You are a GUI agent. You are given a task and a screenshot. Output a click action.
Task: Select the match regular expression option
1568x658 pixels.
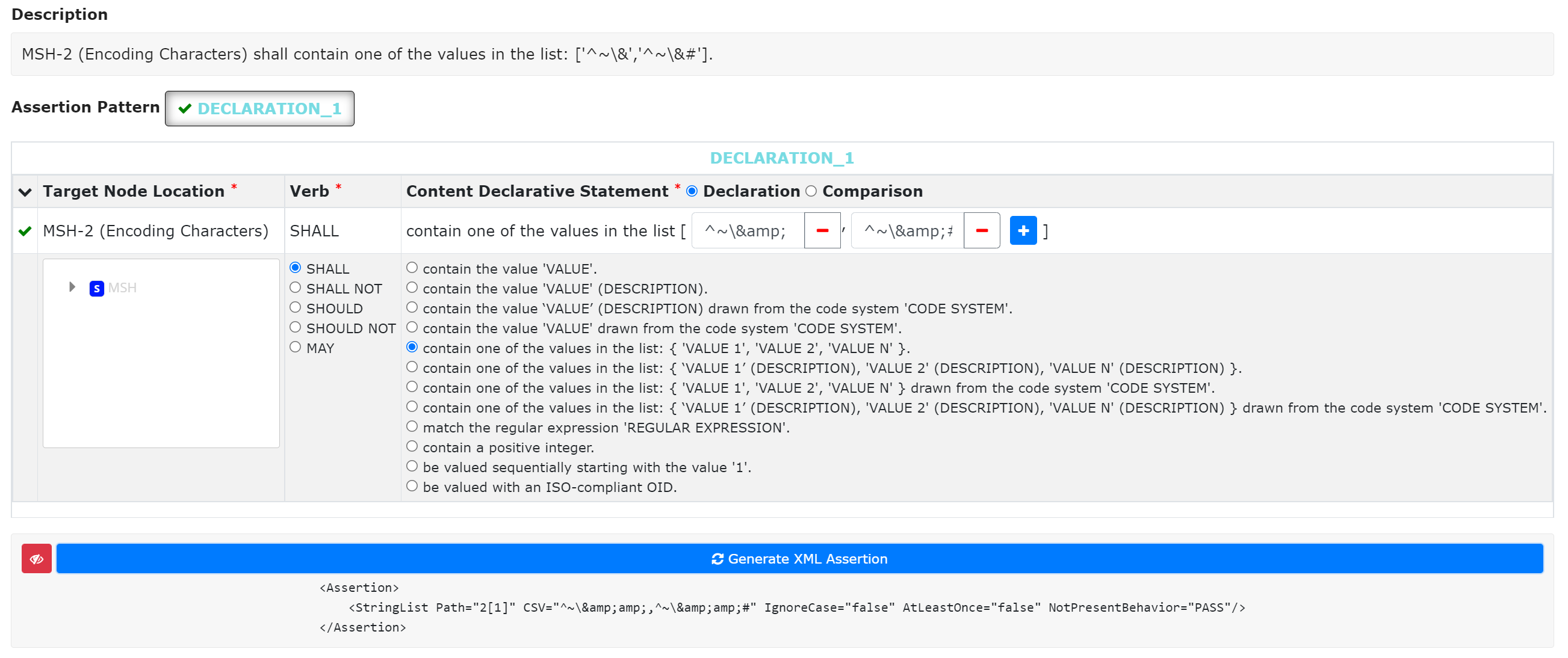412,426
